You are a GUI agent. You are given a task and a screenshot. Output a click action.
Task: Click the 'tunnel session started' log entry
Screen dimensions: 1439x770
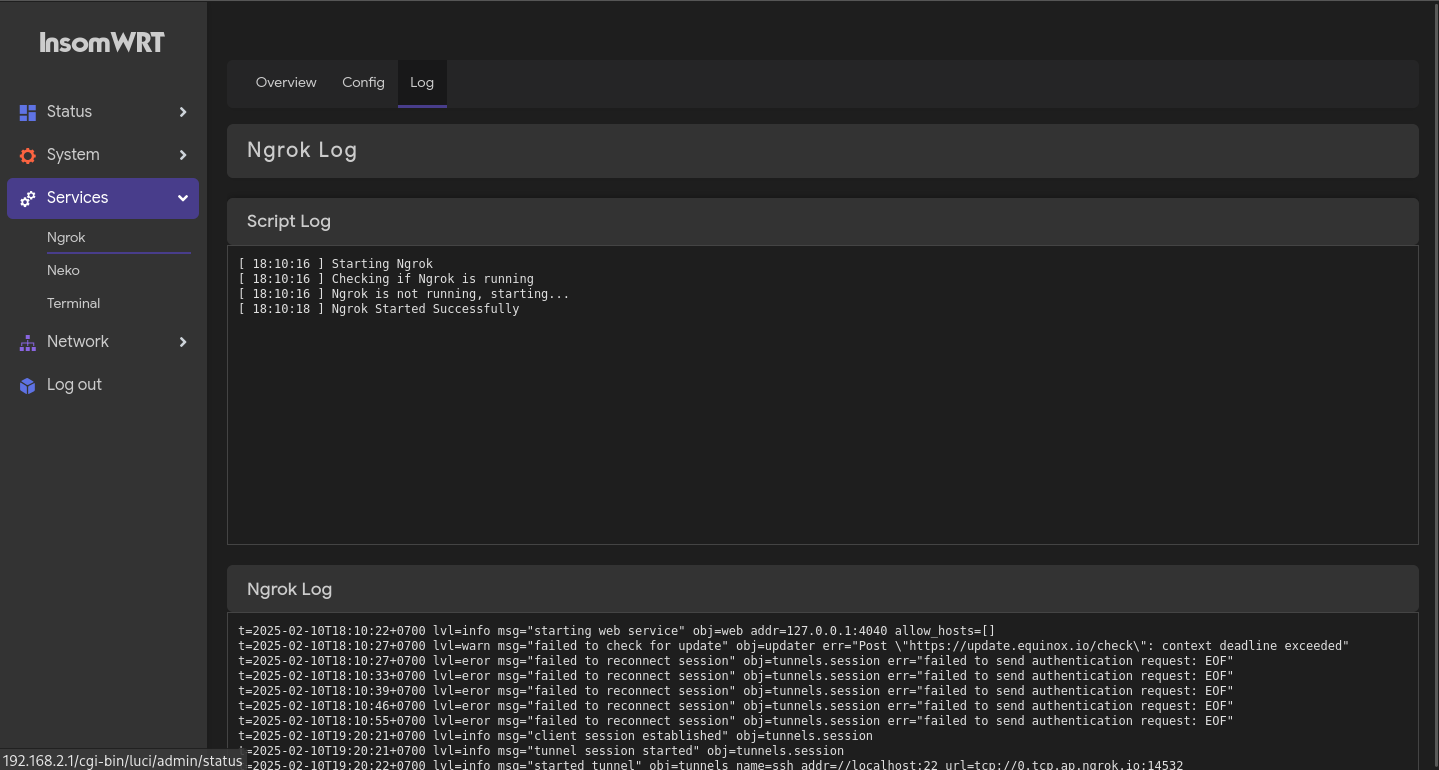(541, 751)
